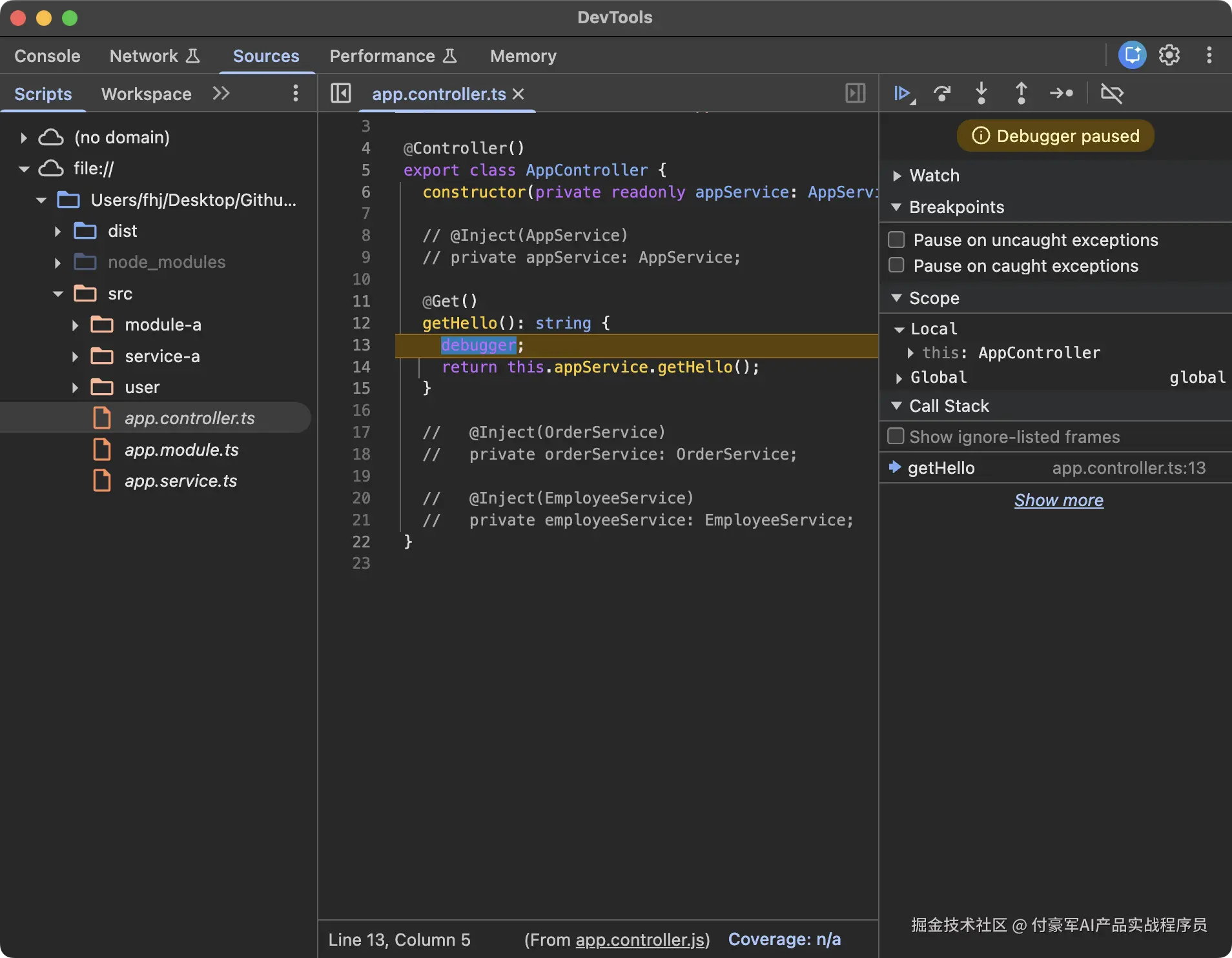Show more navigator tabs chevron

pyautogui.click(x=221, y=94)
